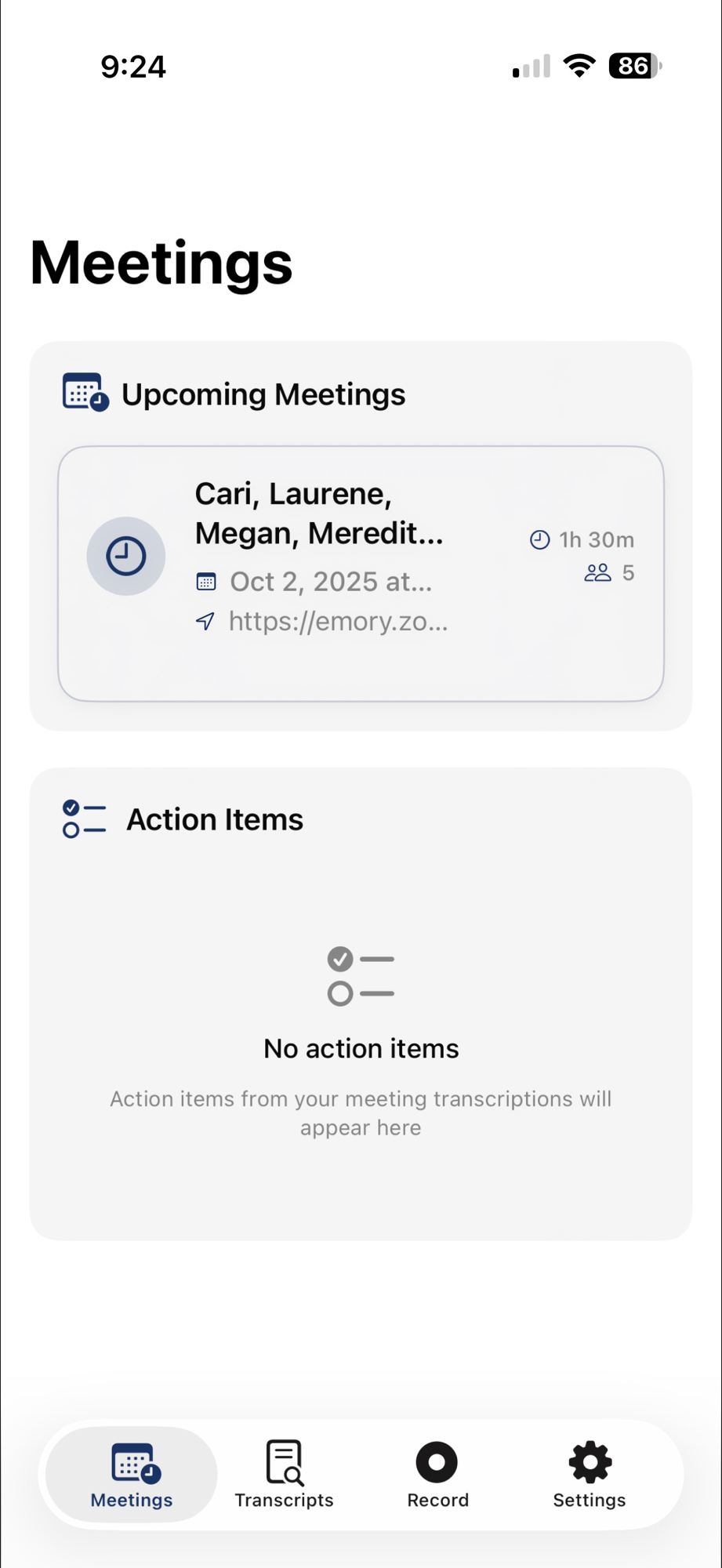Tap the location arrow icon by Zoom link

click(205, 621)
